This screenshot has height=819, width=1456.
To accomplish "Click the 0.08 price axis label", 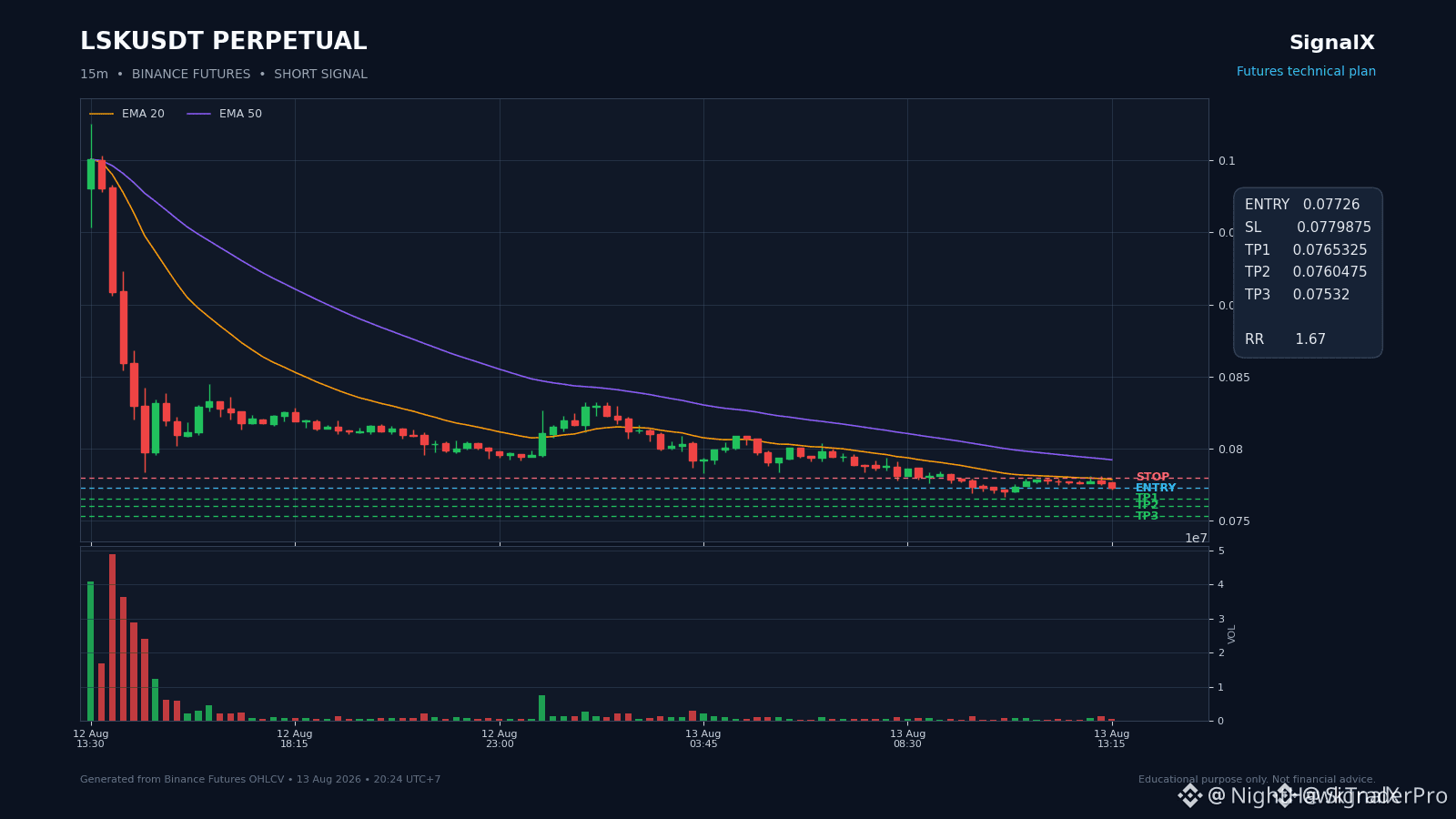I will tap(1230, 450).
